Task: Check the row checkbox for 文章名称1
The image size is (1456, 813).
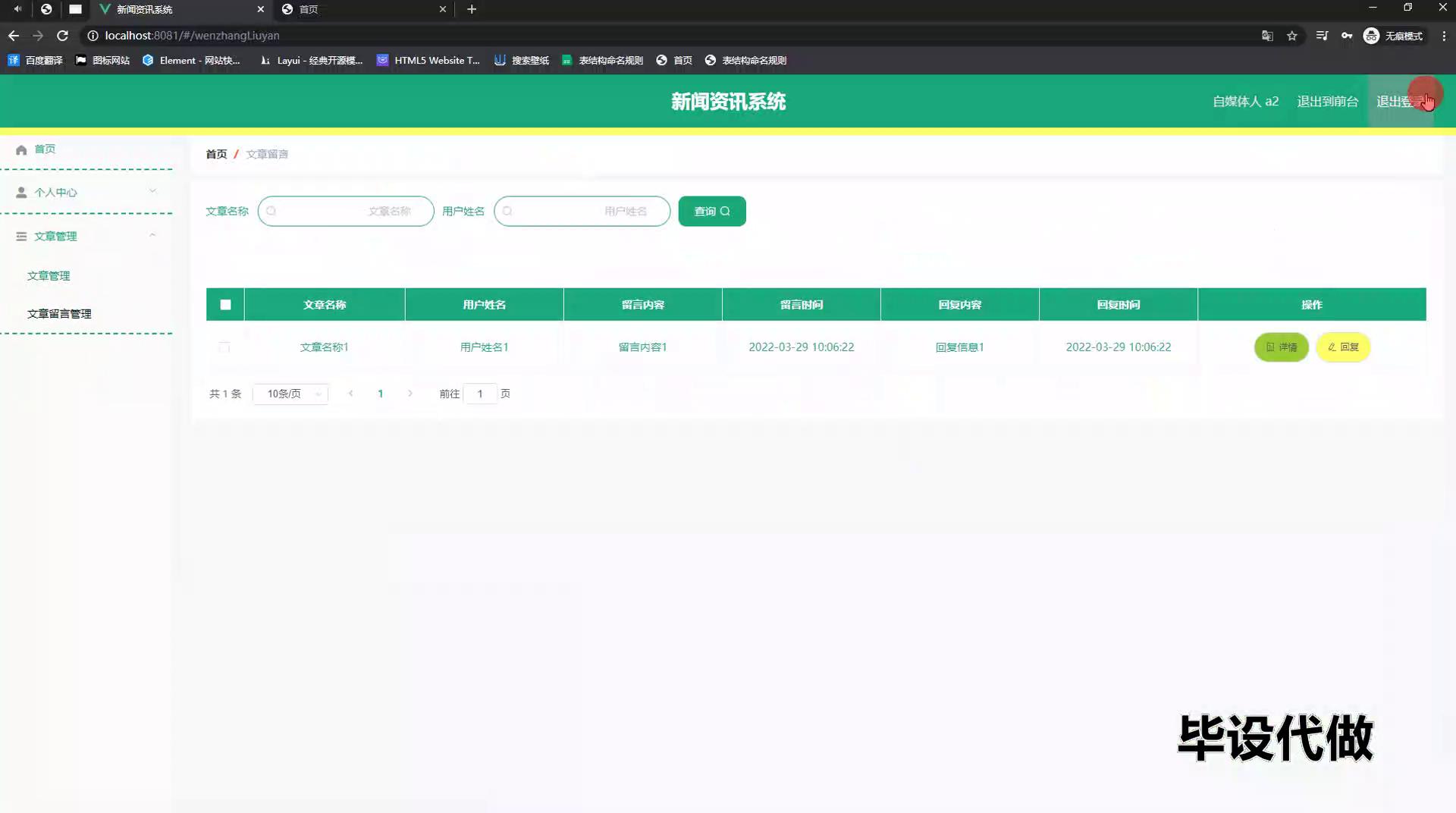Action: (224, 347)
